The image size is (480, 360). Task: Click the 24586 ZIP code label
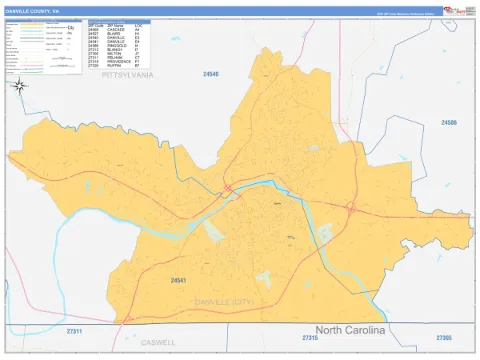pos(449,123)
